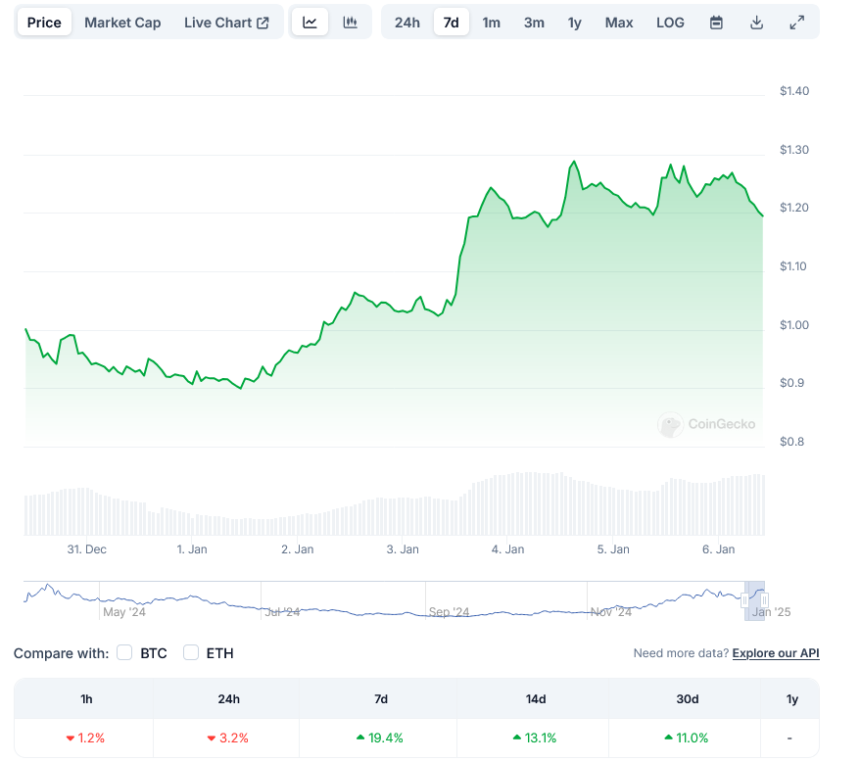
Task: Set chart range to 3m
Action: [x=534, y=22]
